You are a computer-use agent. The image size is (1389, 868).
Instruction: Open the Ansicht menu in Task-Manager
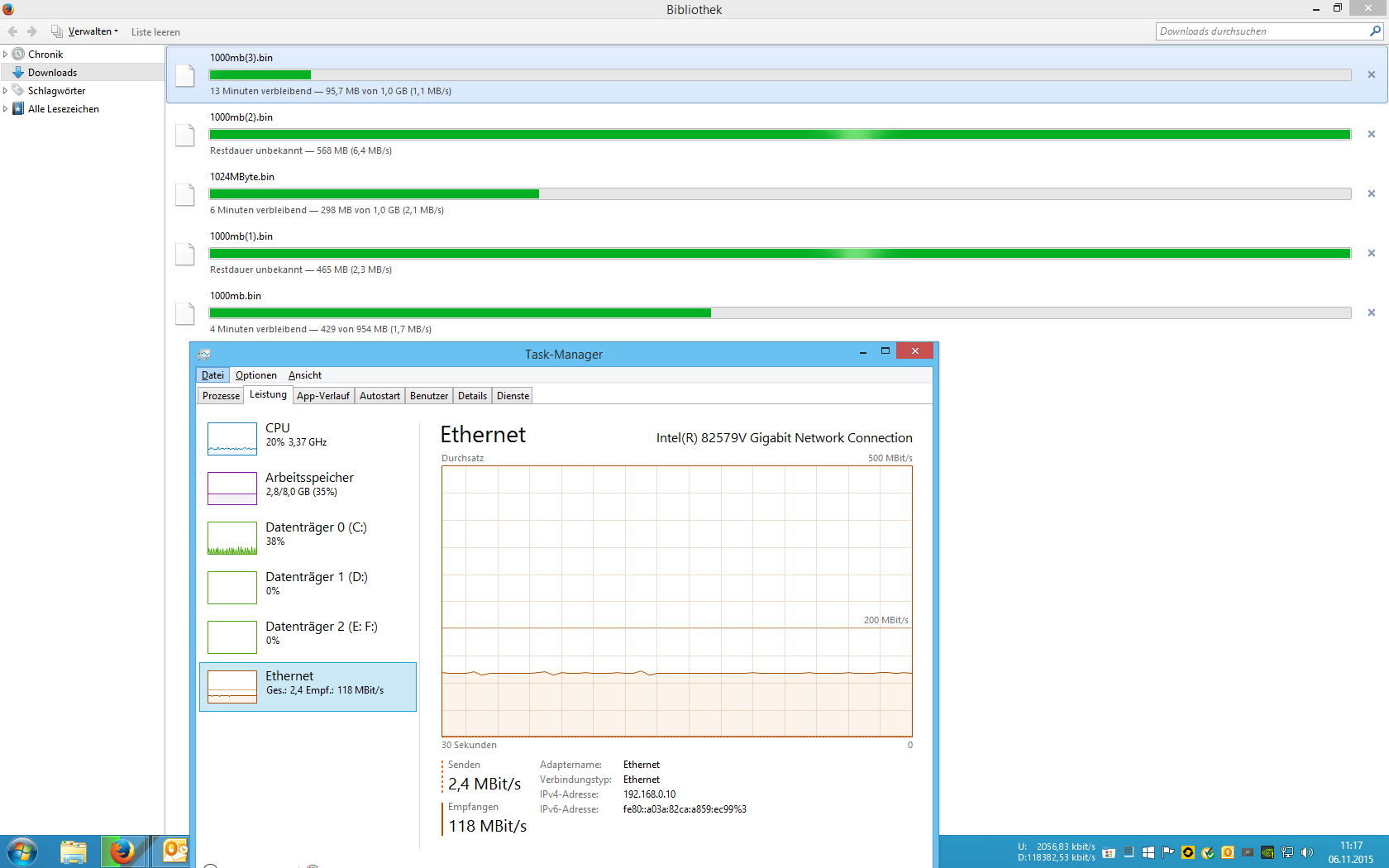(x=305, y=375)
